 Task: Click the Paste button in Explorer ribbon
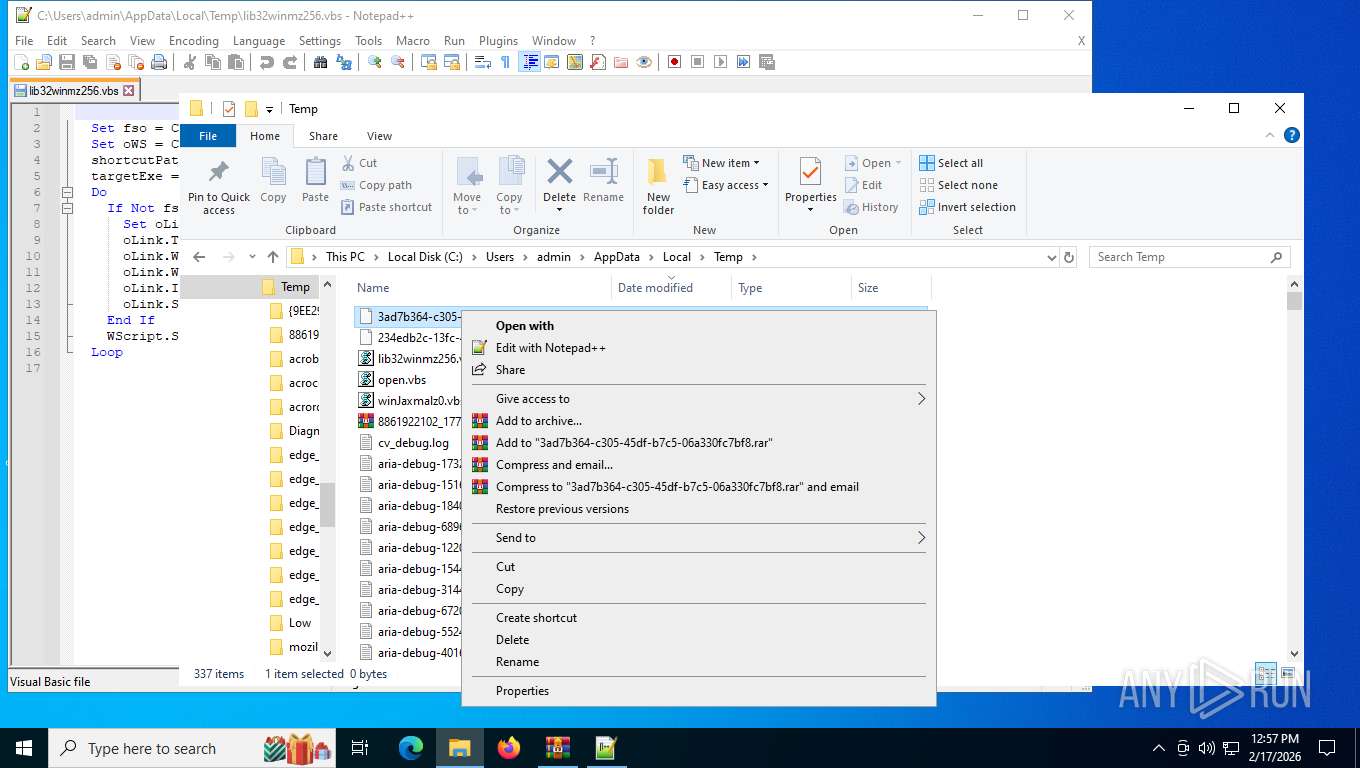coord(315,181)
